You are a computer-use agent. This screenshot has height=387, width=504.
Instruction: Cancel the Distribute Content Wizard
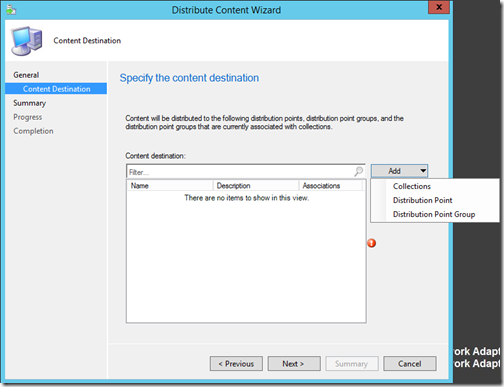tap(410, 364)
